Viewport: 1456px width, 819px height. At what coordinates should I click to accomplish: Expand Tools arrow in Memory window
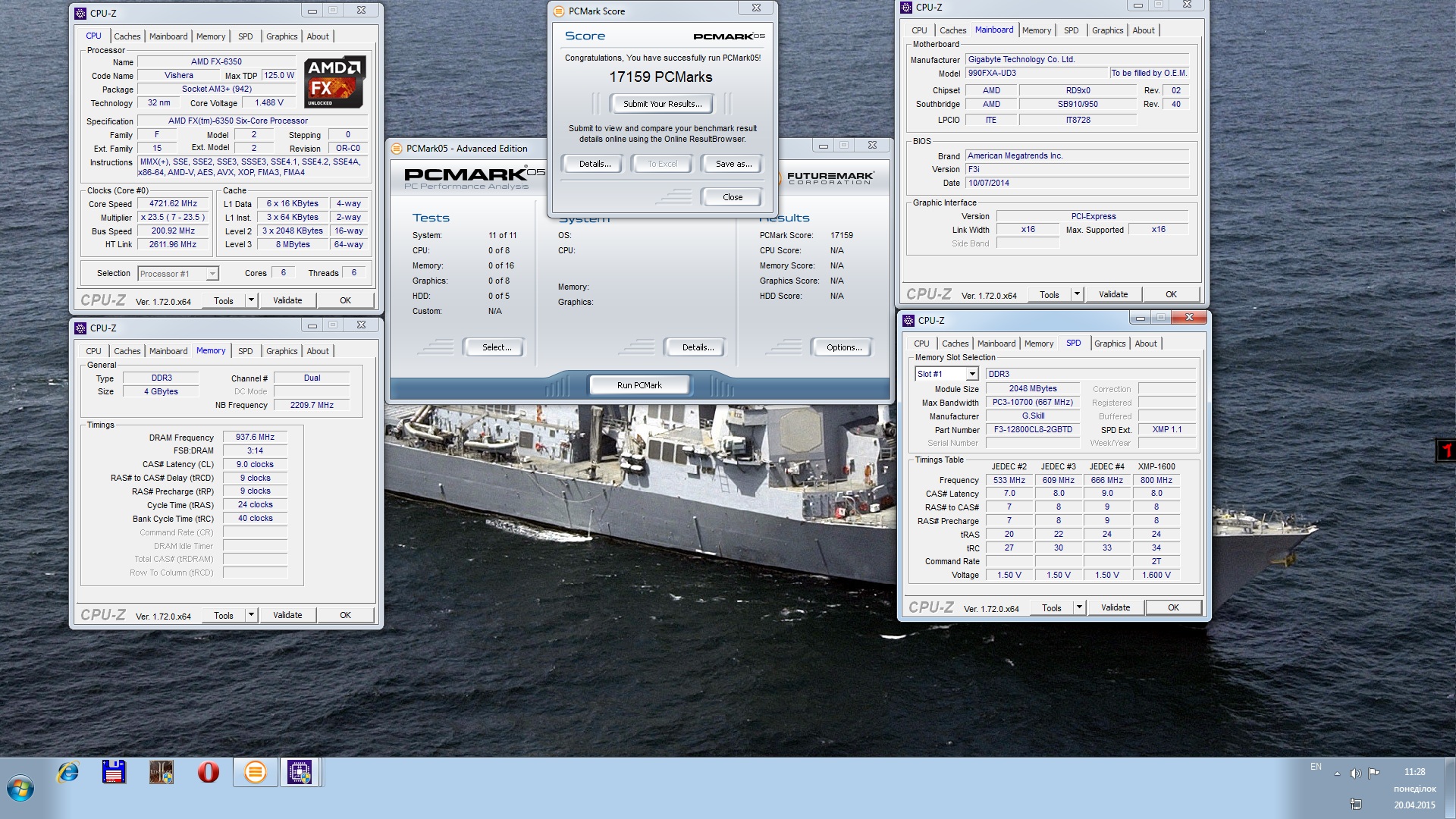(251, 615)
